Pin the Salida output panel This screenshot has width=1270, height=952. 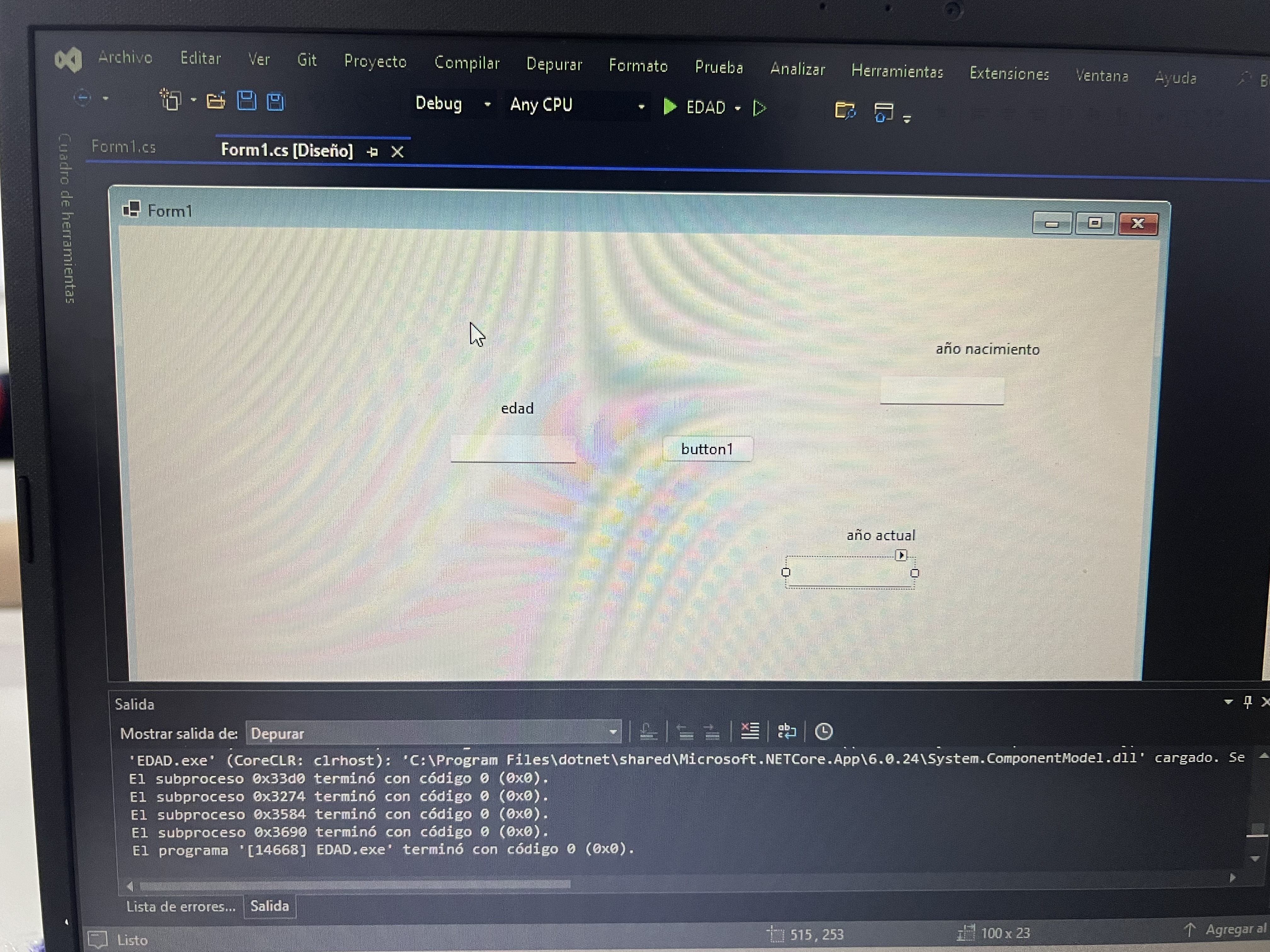1247,702
